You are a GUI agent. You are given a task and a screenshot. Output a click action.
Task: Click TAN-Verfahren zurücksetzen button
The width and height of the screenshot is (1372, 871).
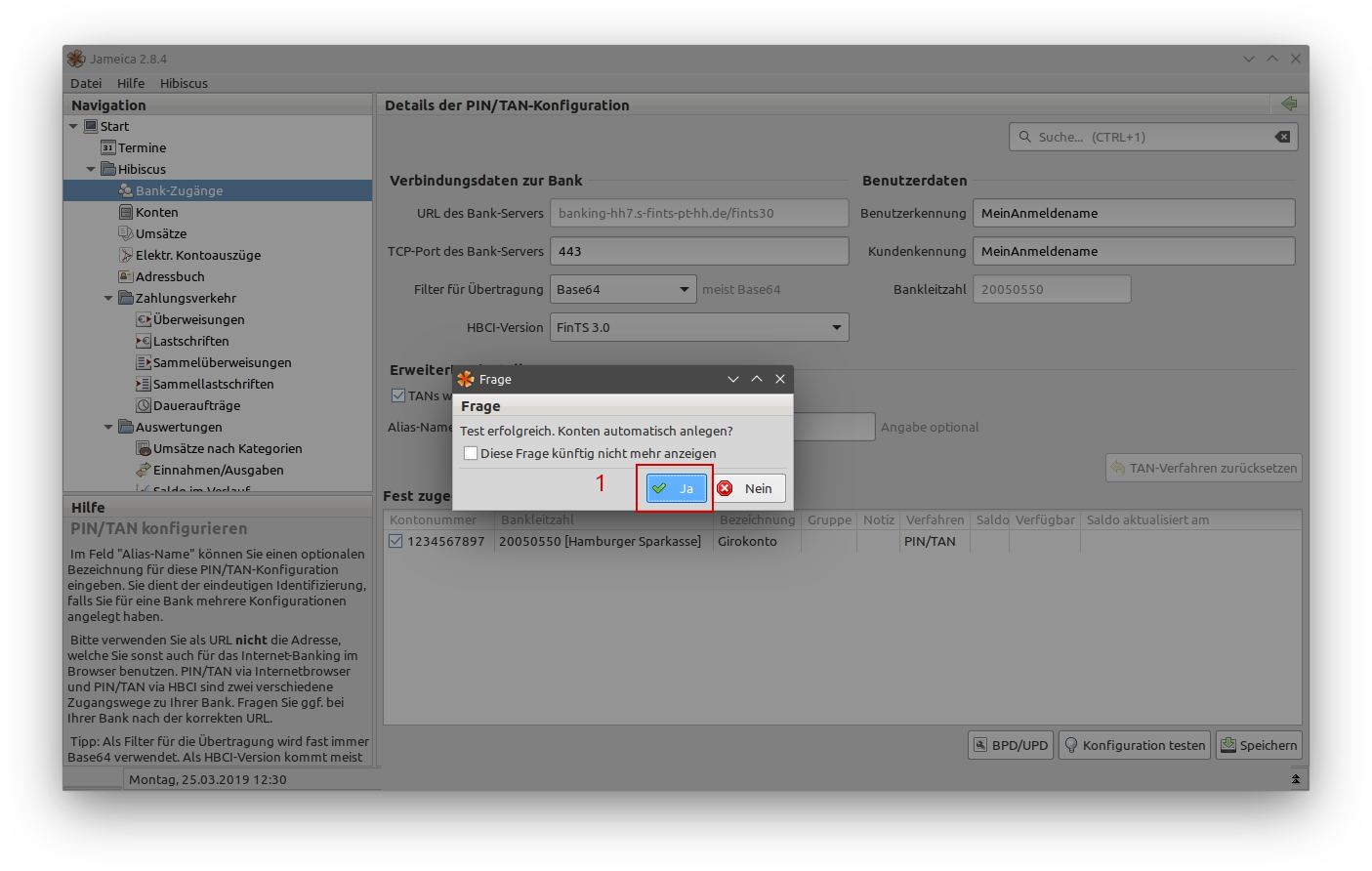[x=1204, y=468]
